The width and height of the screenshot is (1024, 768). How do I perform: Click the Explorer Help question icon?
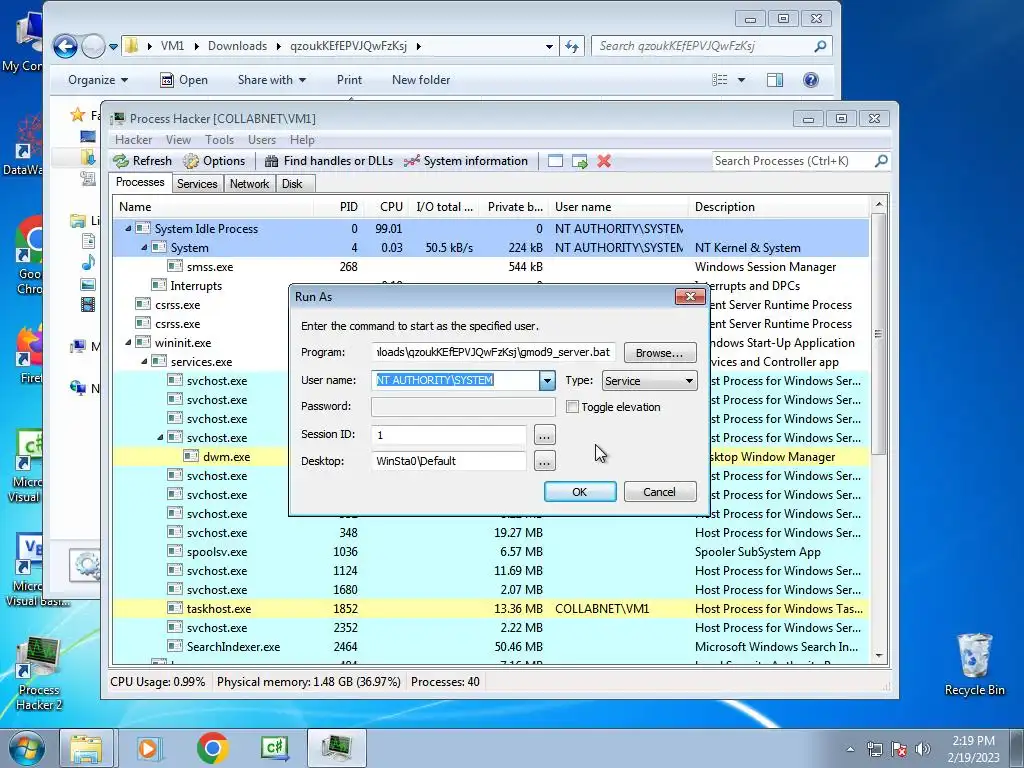coord(810,80)
